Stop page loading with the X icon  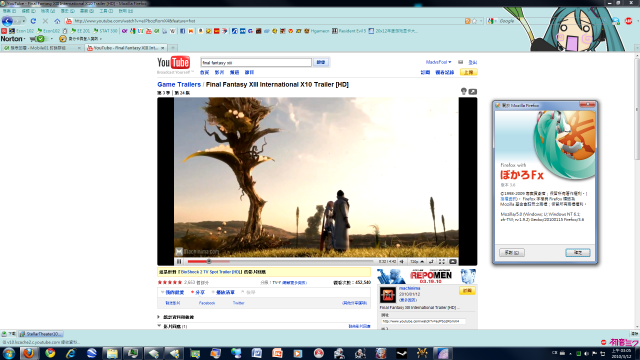[x=45, y=21]
